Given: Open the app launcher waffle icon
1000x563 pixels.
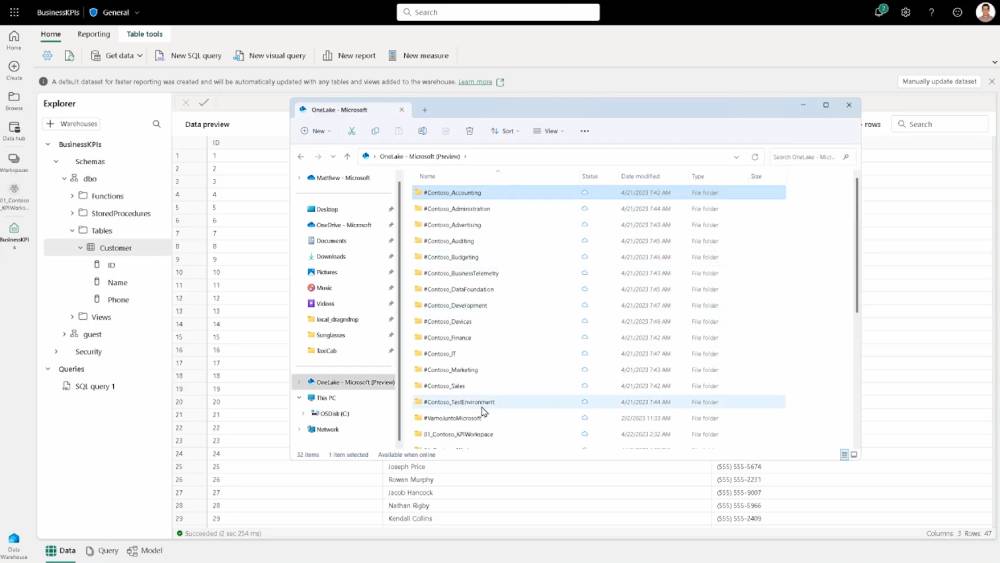Looking at the screenshot, I should click(14, 12).
